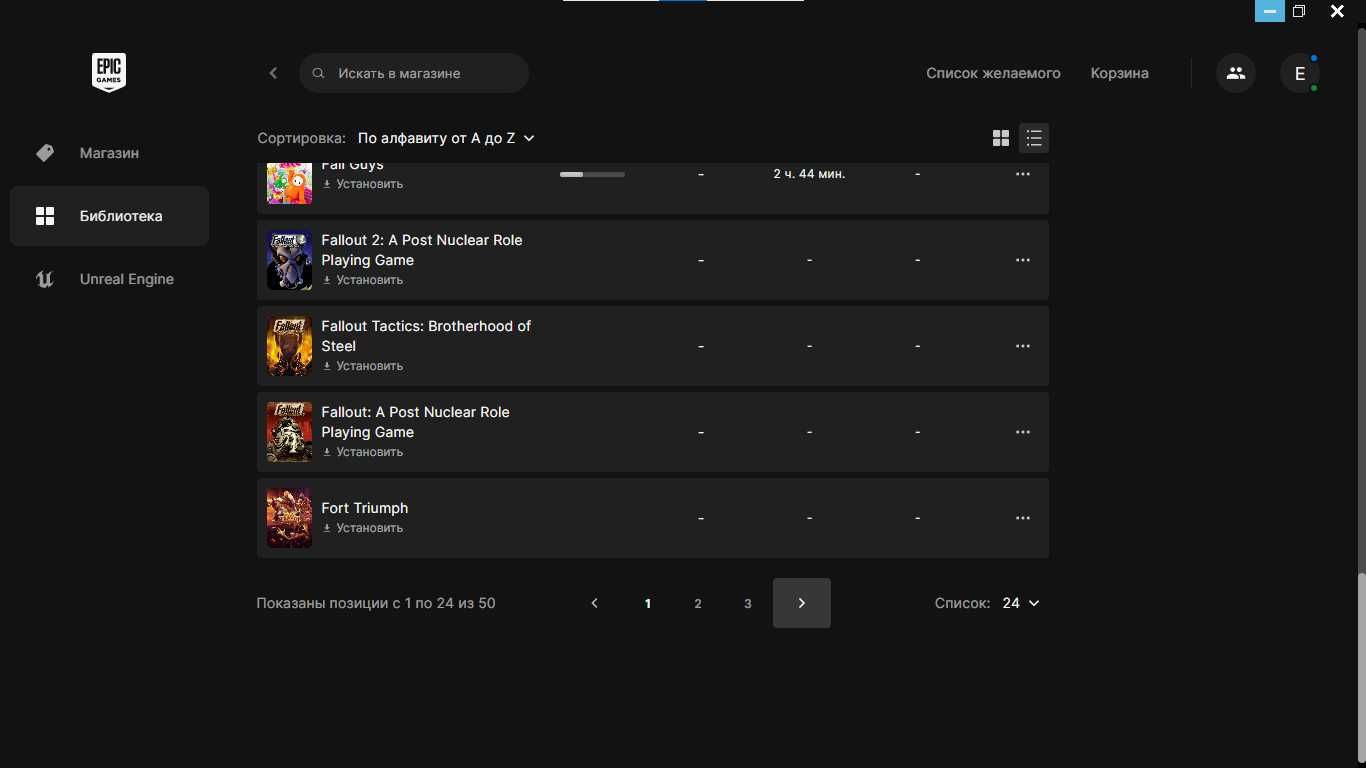Click the Fallout 2 game title
The height and width of the screenshot is (768, 1366).
click(x=421, y=250)
